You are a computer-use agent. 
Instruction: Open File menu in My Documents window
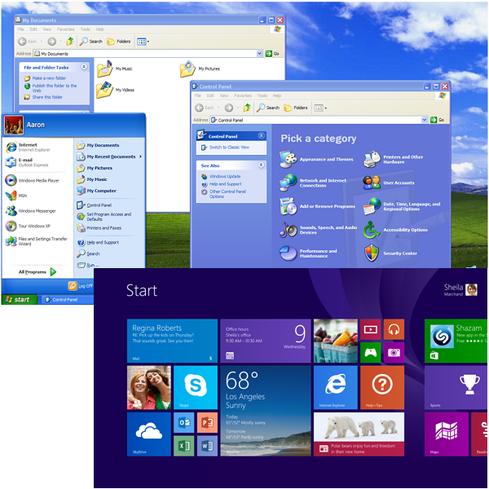coord(21,29)
